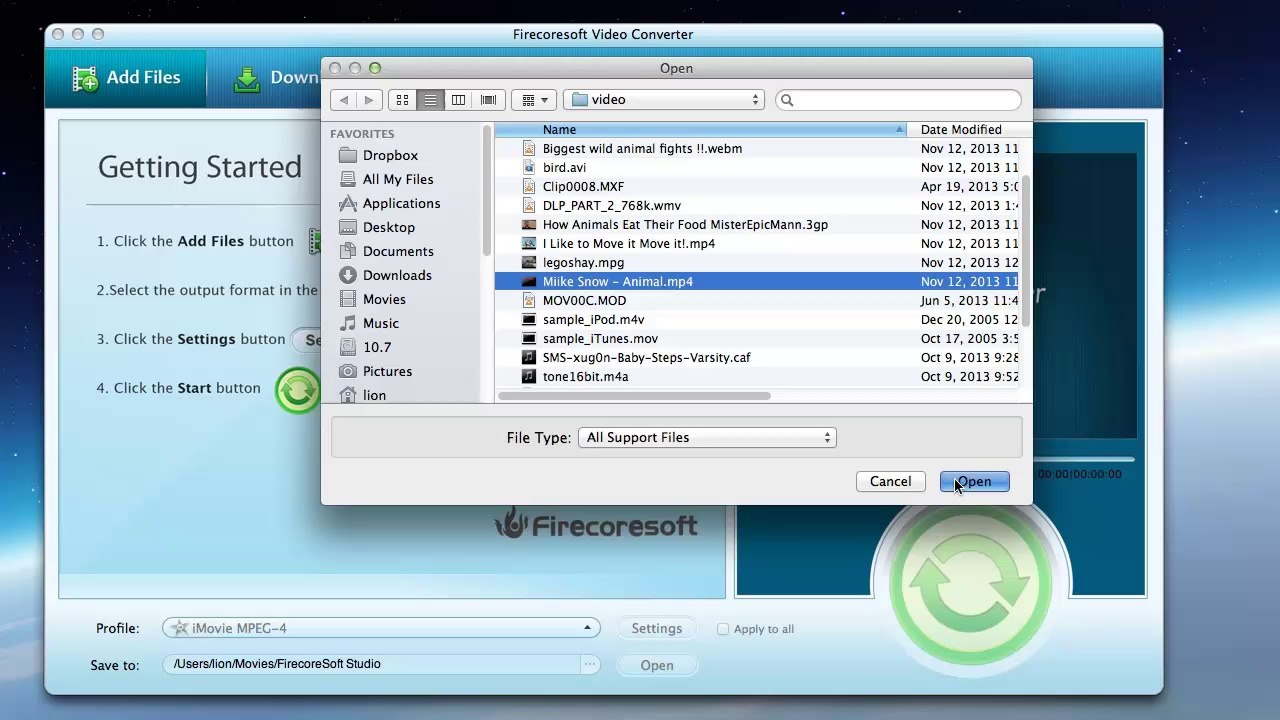Viewport: 1280px width, 720px height.
Task: Switch Open dialog to icon view
Action: point(402,100)
